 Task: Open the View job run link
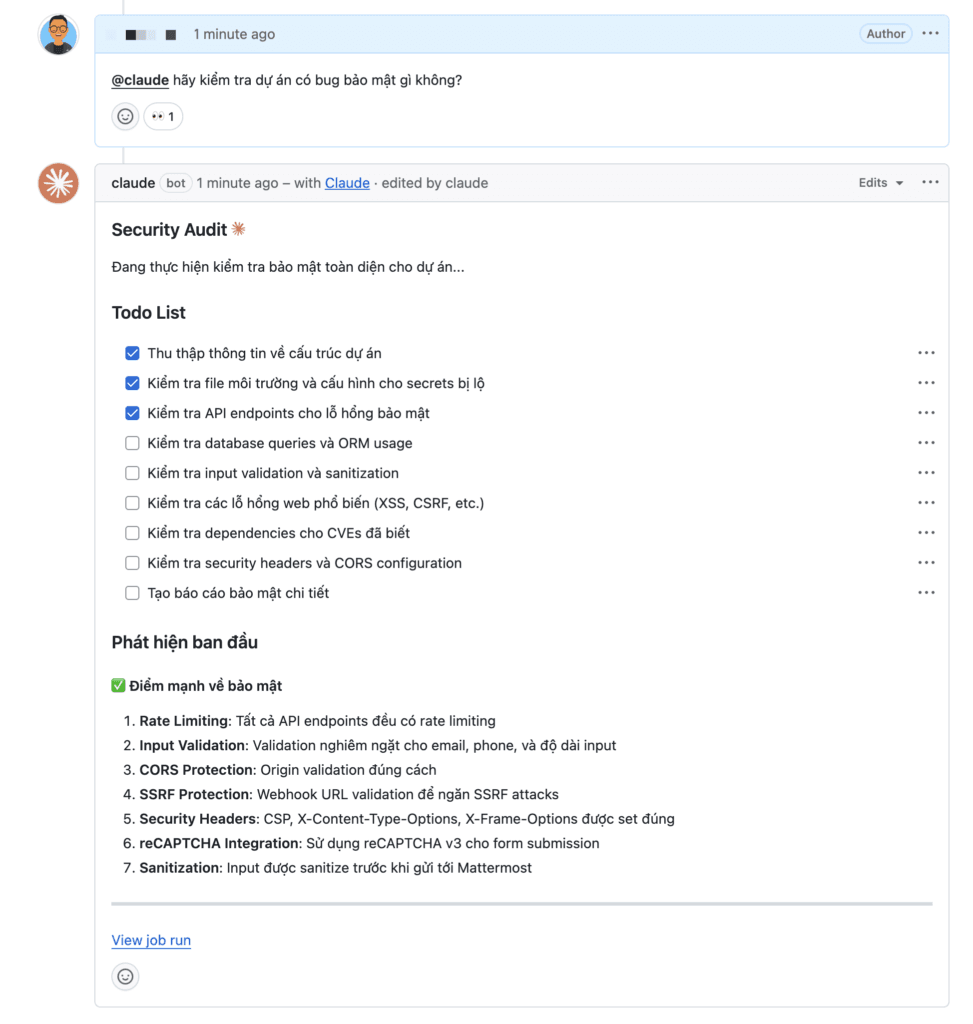[151, 940]
